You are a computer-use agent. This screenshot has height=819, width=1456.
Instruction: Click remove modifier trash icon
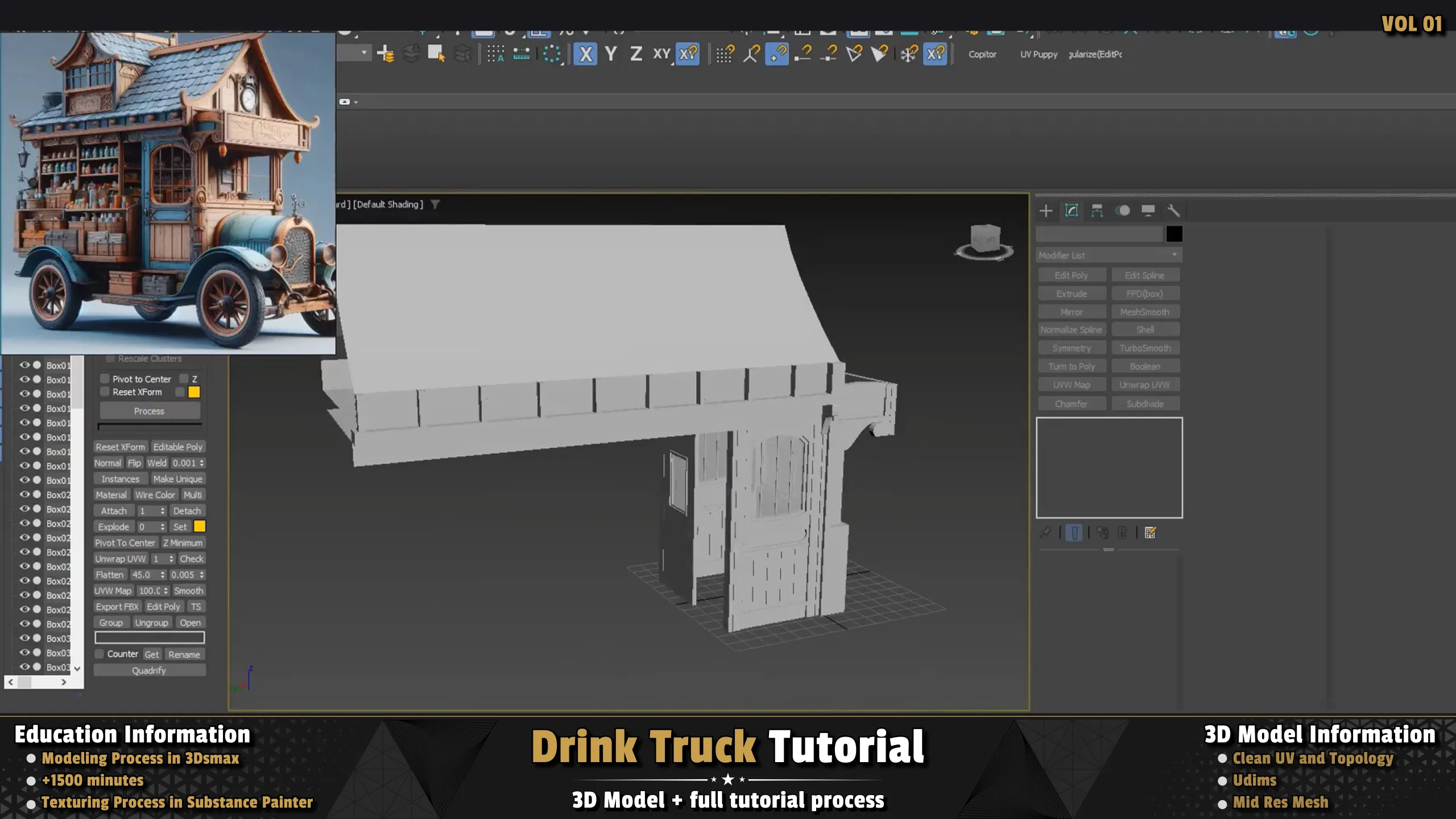click(x=1122, y=533)
